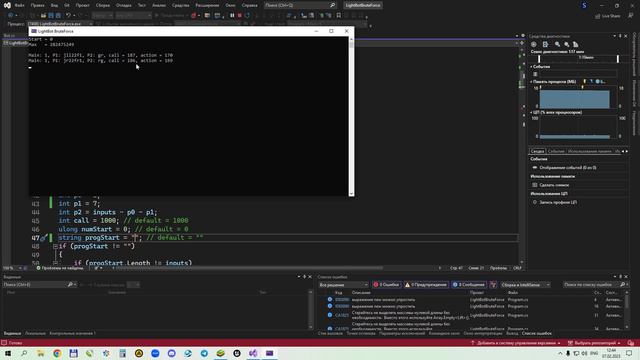Click the diagnostics timeline right handle

618,58
